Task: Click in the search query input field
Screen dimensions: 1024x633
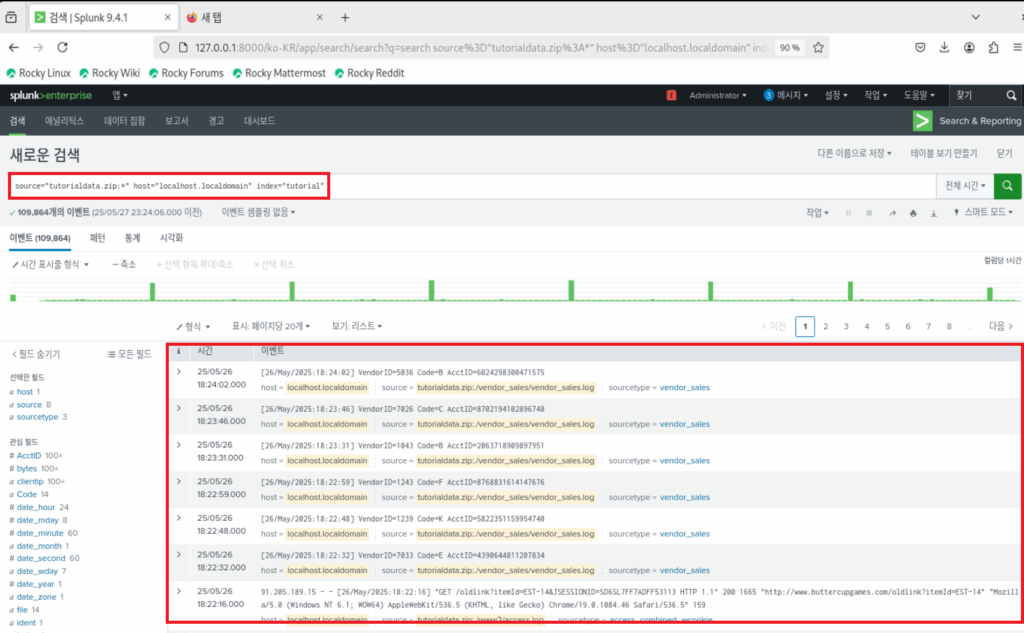Action: point(470,186)
